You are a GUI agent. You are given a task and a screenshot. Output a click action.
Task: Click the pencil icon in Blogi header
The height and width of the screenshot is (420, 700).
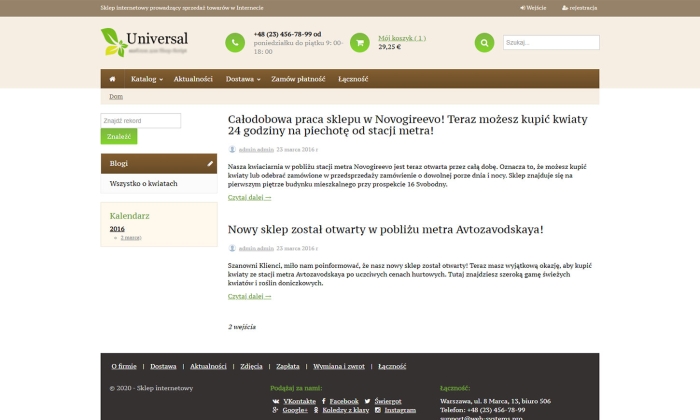point(210,163)
